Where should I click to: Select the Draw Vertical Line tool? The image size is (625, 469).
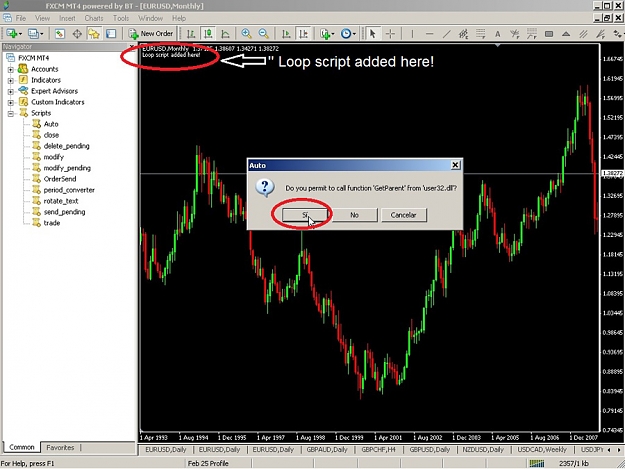[x=412, y=34]
